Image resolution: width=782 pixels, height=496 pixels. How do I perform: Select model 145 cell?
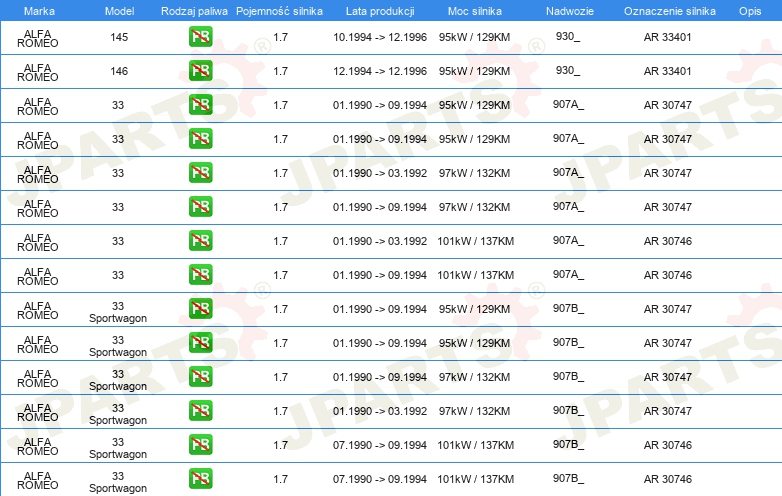pyautogui.click(x=118, y=38)
